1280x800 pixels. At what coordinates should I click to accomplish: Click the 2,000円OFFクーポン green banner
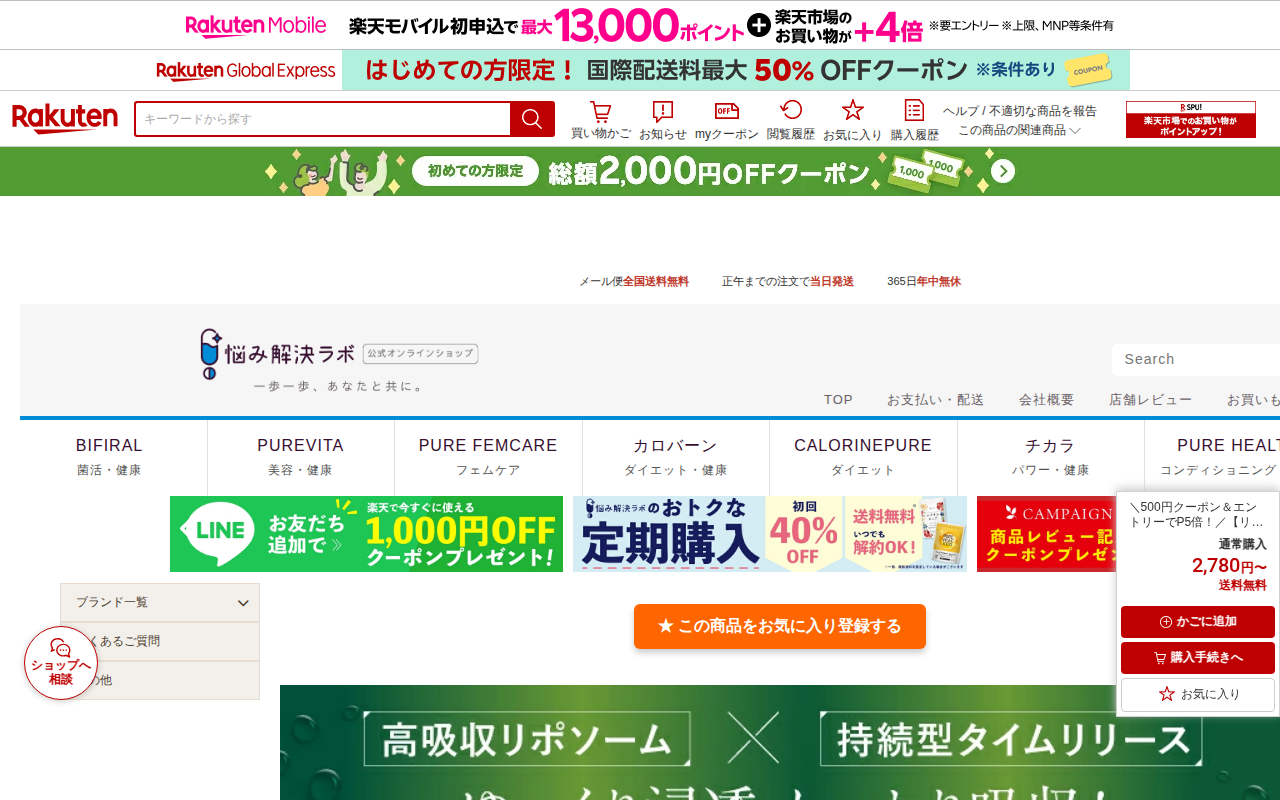(x=640, y=172)
